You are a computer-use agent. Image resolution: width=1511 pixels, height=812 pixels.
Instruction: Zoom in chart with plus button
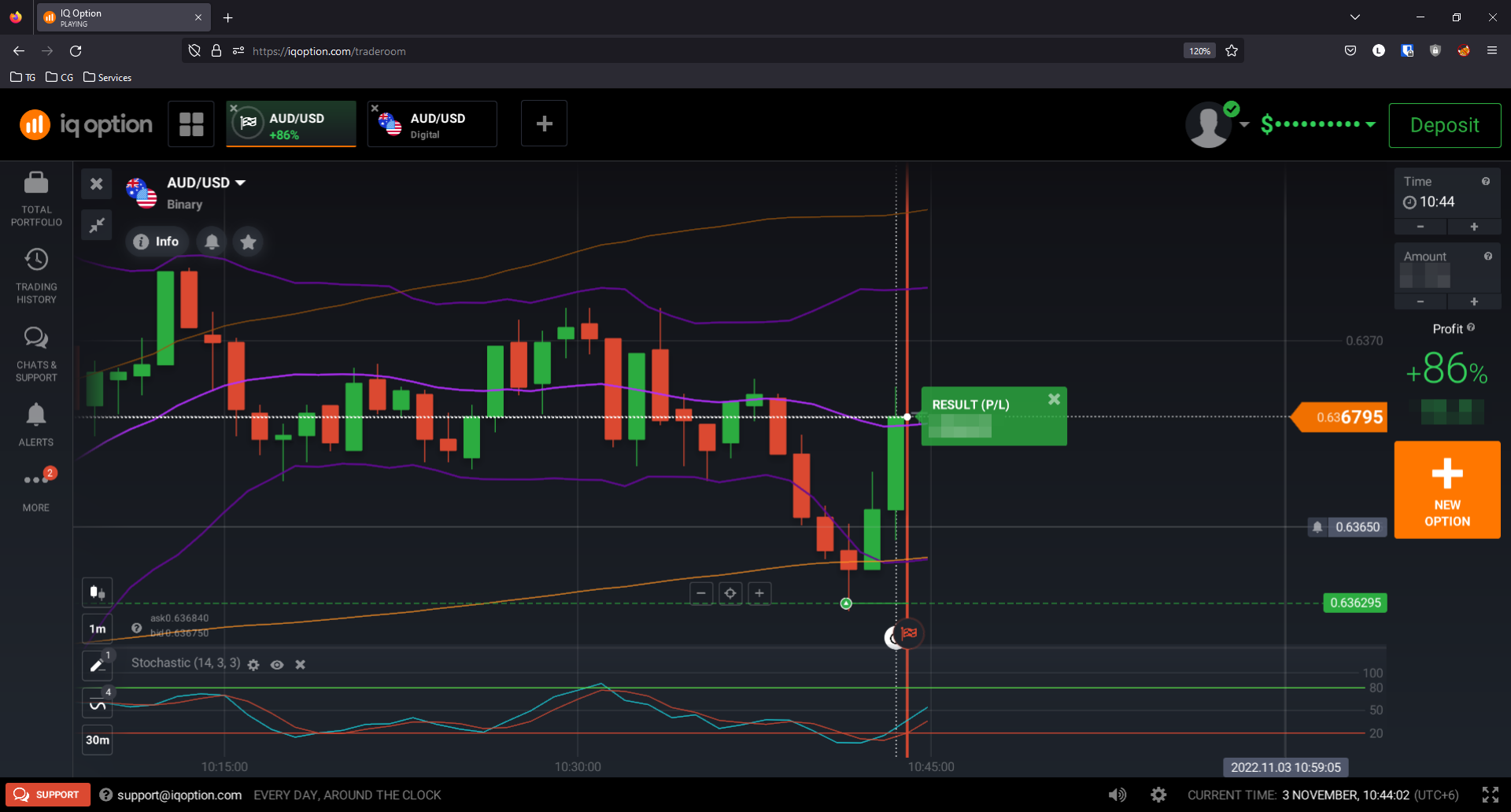pos(759,593)
